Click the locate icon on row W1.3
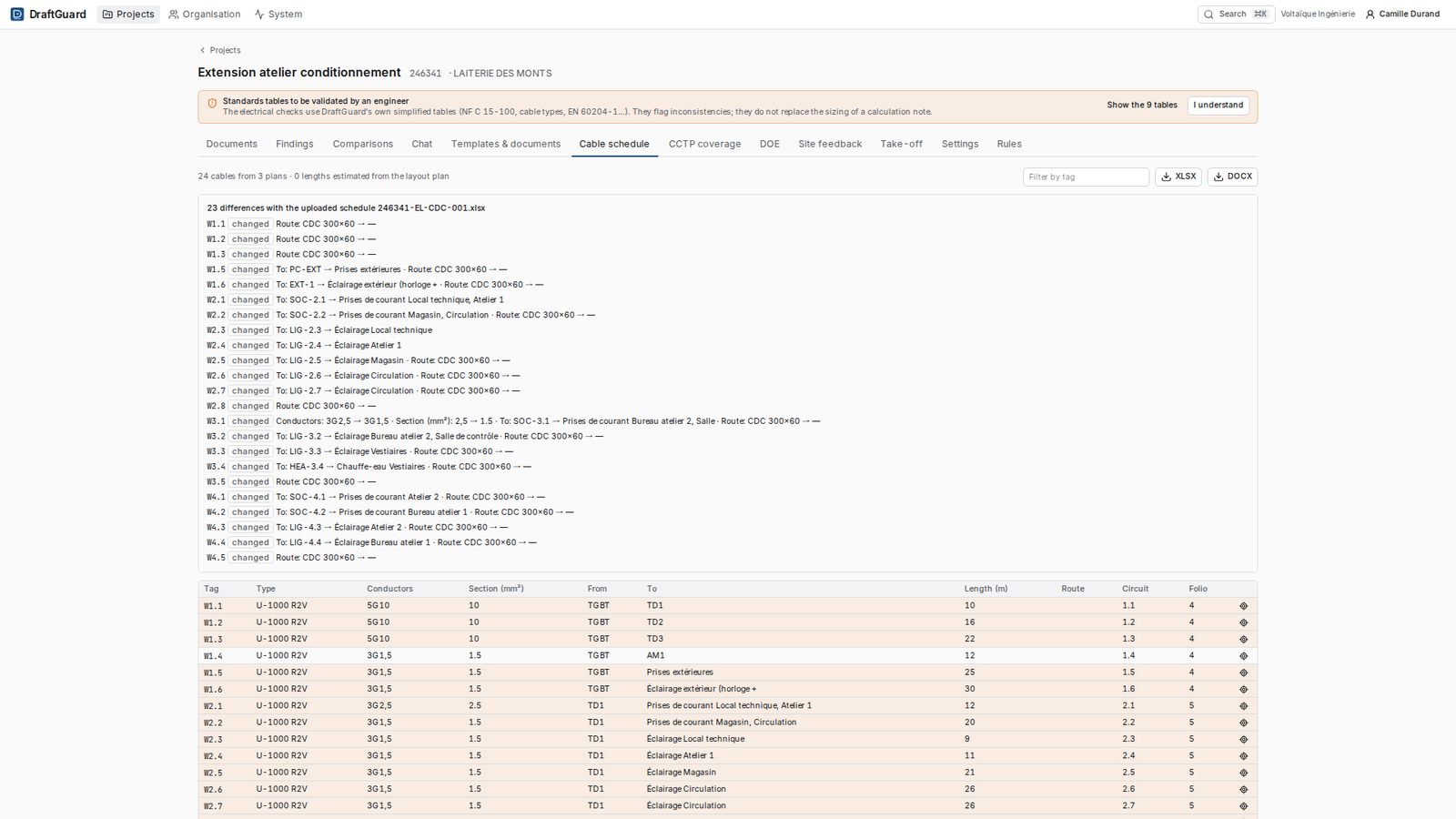Screen dimensions: 1456x819 (x=1243, y=640)
